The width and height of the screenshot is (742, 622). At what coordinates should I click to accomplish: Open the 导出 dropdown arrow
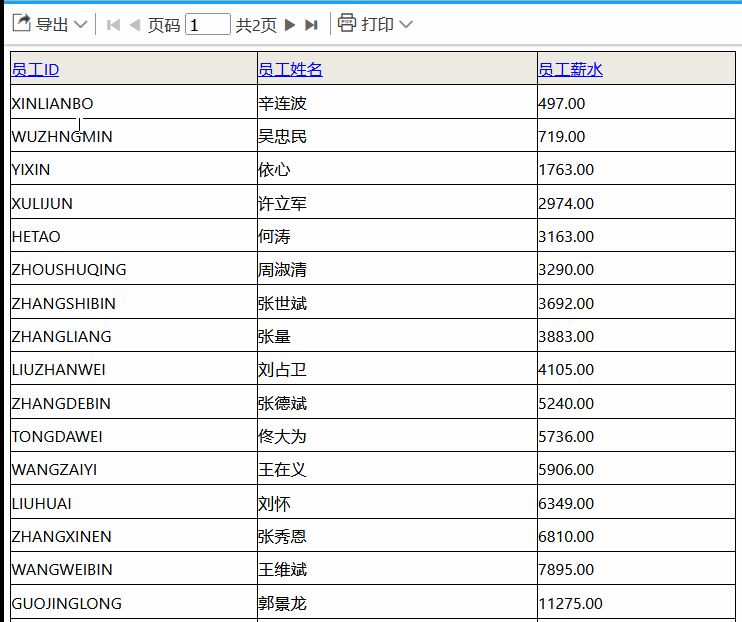[80, 25]
